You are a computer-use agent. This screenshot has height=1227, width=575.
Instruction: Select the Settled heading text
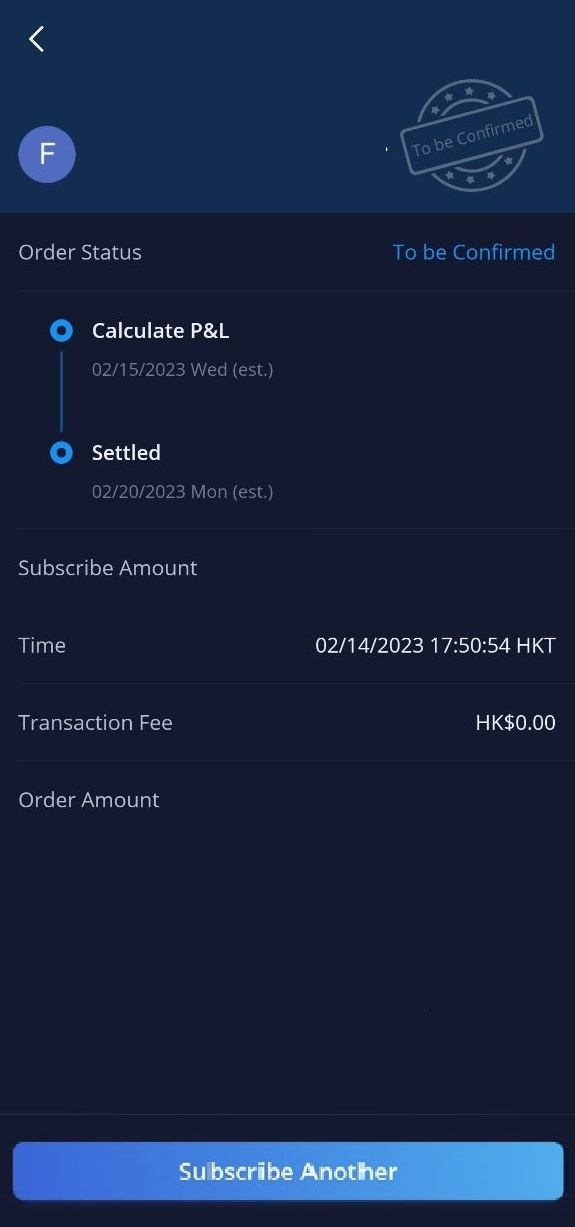click(x=126, y=453)
